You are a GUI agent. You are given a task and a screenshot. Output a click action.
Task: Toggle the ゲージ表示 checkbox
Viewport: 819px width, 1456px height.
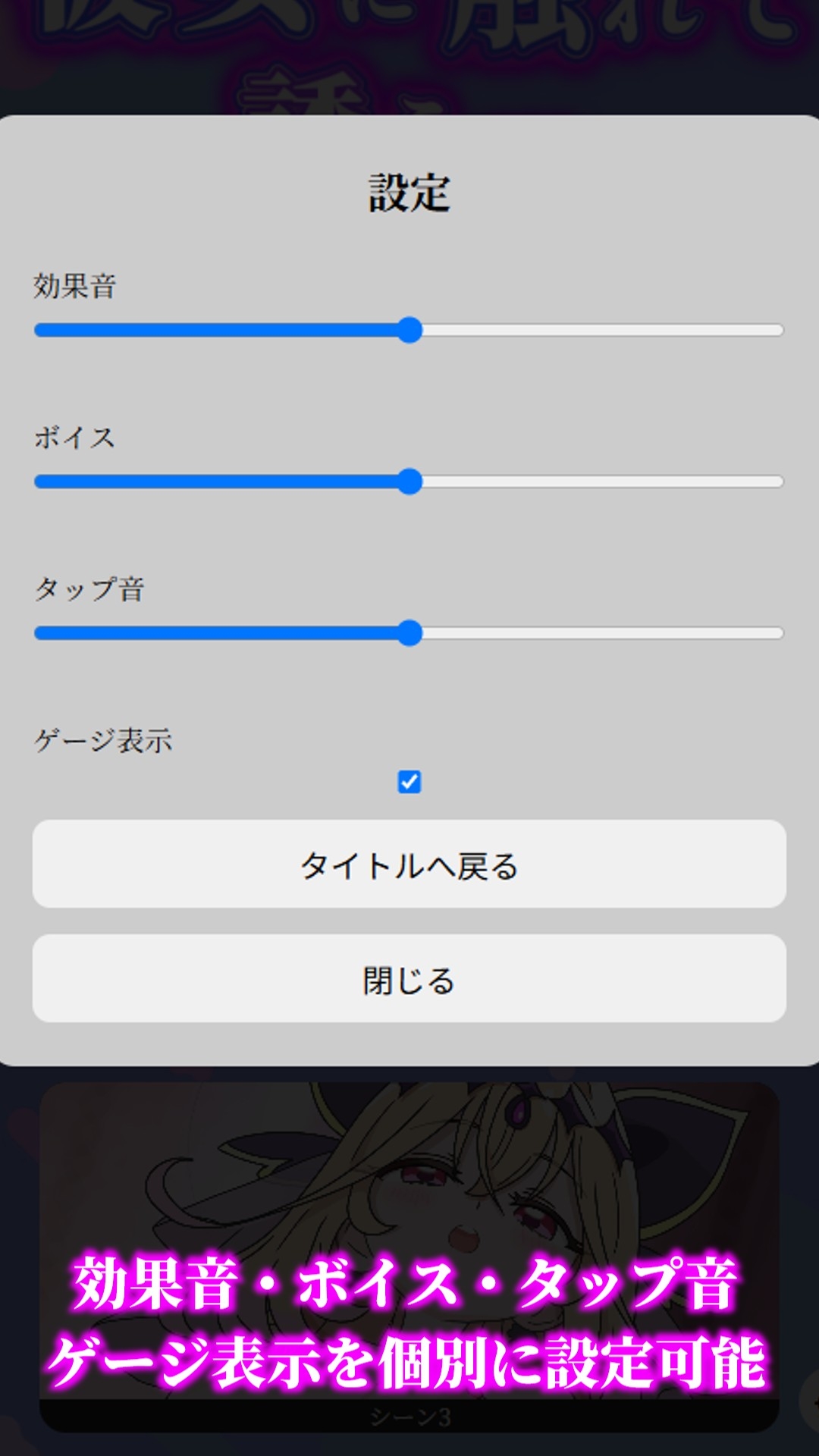tap(409, 782)
